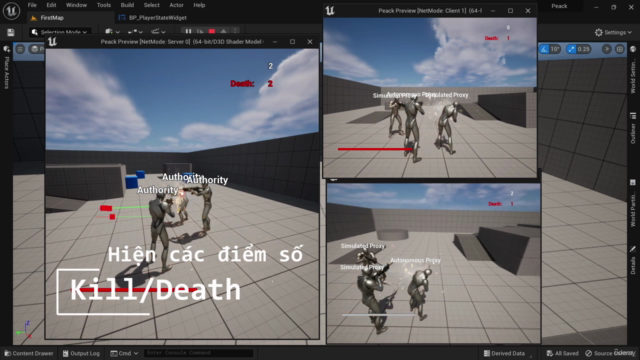
Task: Open the Output Log
Action: coord(81,353)
